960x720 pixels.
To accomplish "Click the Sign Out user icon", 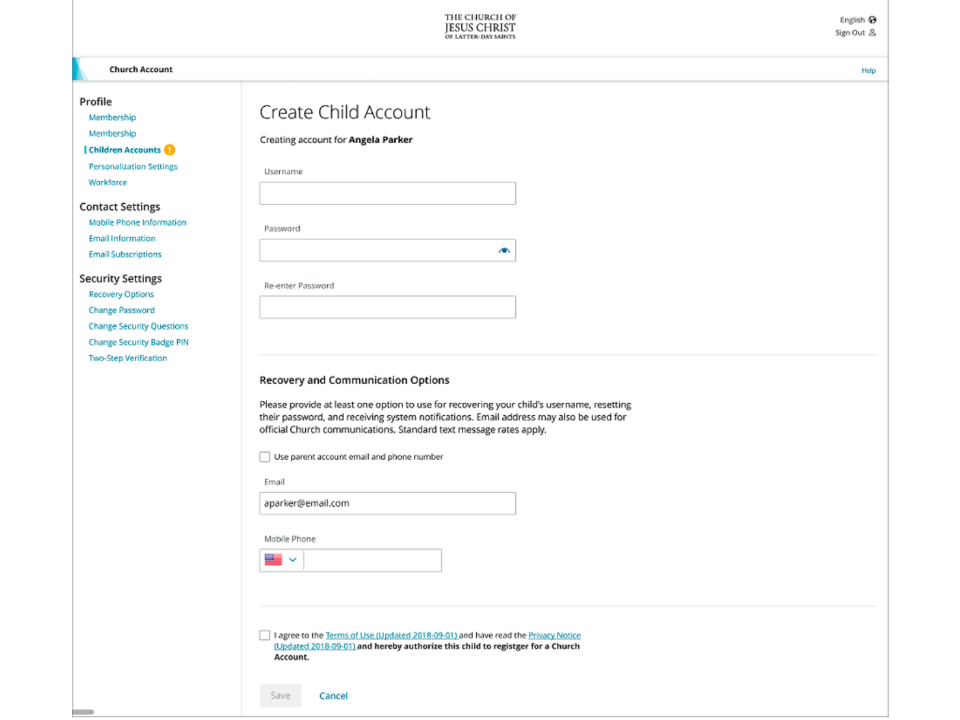I will click(x=872, y=33).
